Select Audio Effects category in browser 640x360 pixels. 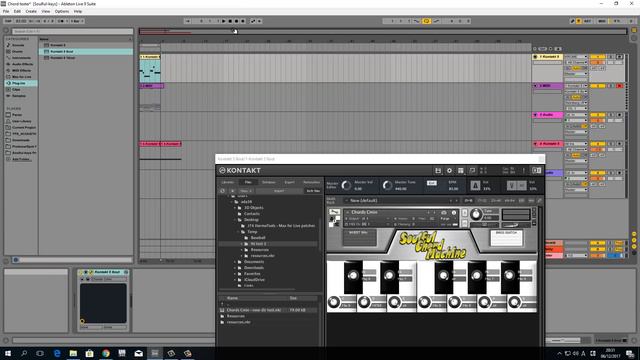[22, 64]
